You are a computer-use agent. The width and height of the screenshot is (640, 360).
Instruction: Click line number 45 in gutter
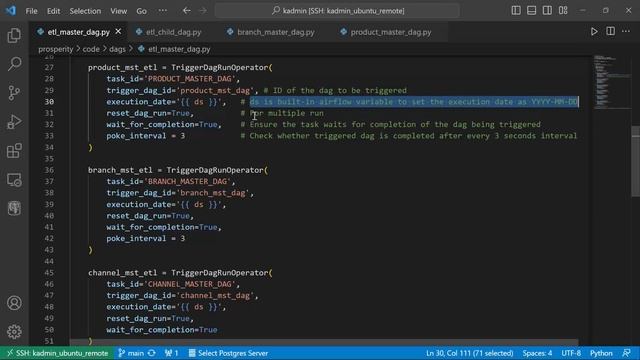tap(49, 273)
